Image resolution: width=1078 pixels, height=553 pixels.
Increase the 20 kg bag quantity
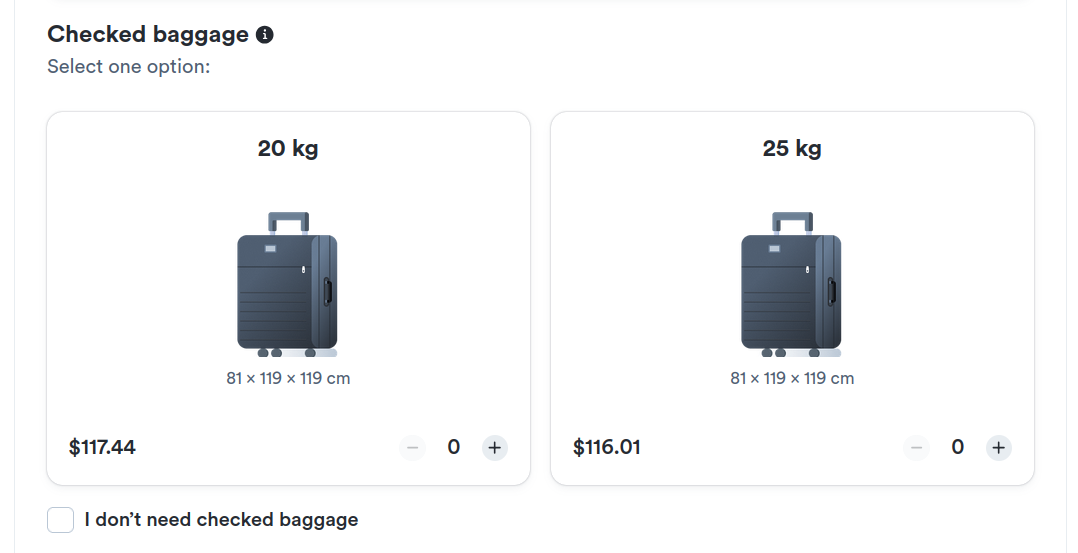pos(494,447)
